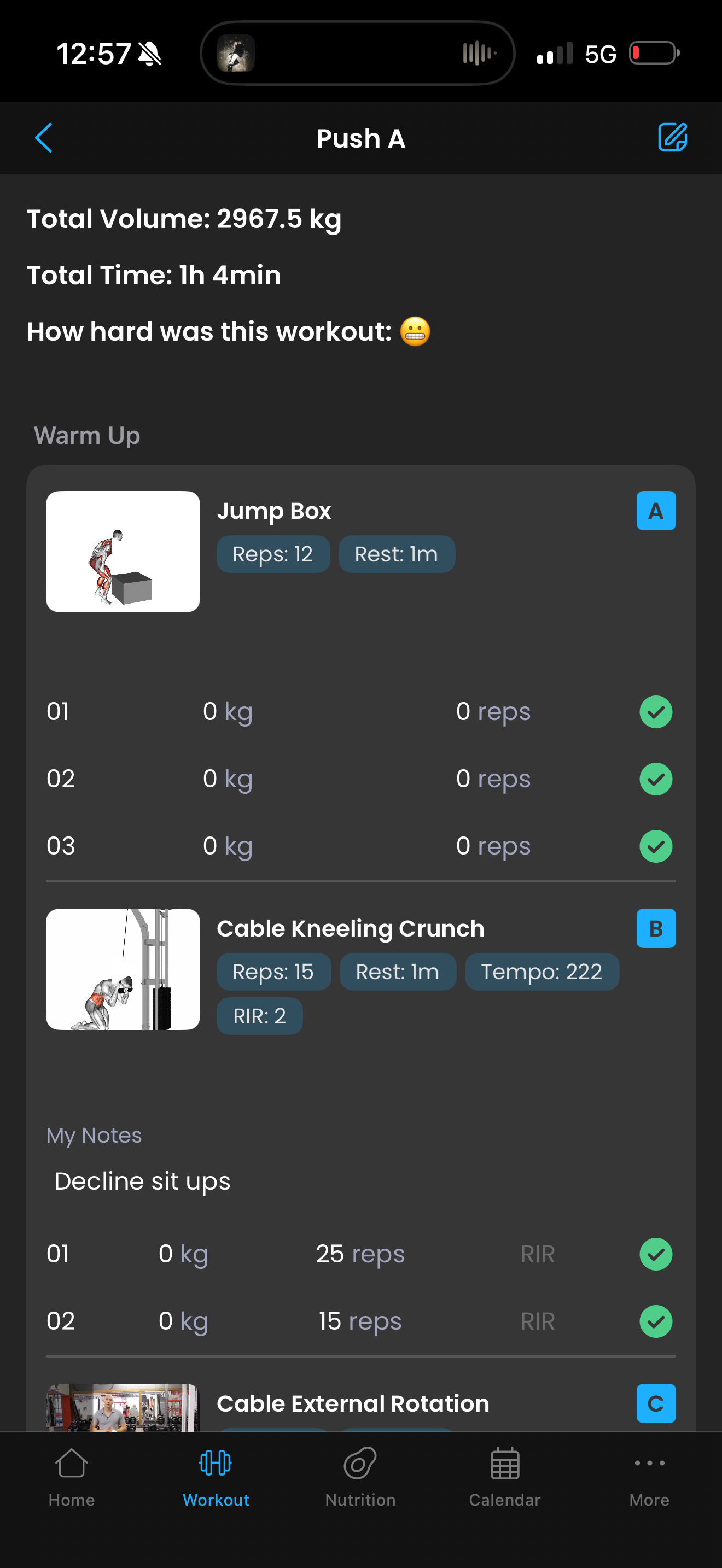Open the edit workout icon

[x=672, y=138]
